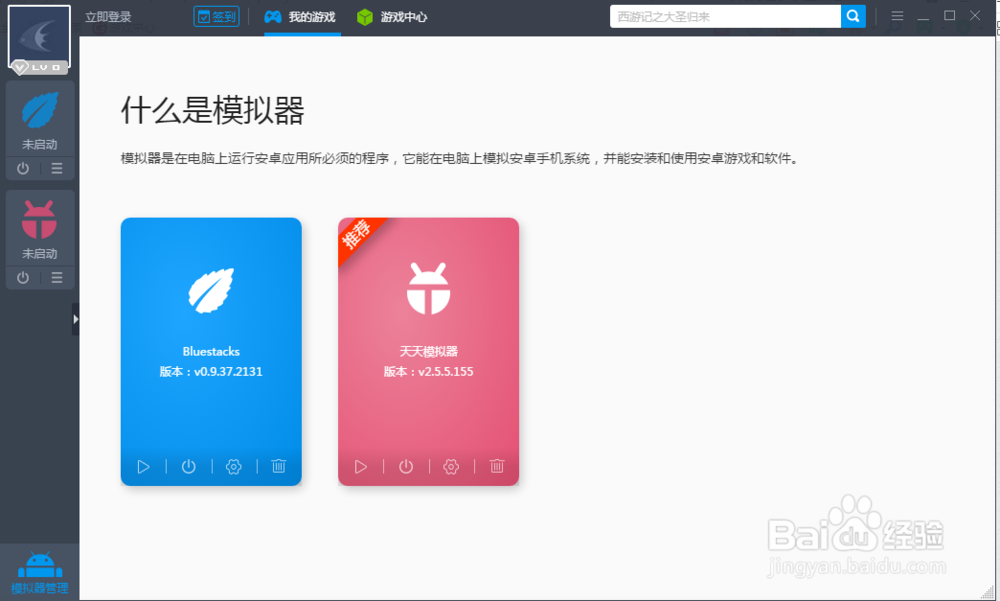Screen dimensions: 1000x601
Task: Delete Bluestacks using the trash icon
Action: [x=279, y=466]
